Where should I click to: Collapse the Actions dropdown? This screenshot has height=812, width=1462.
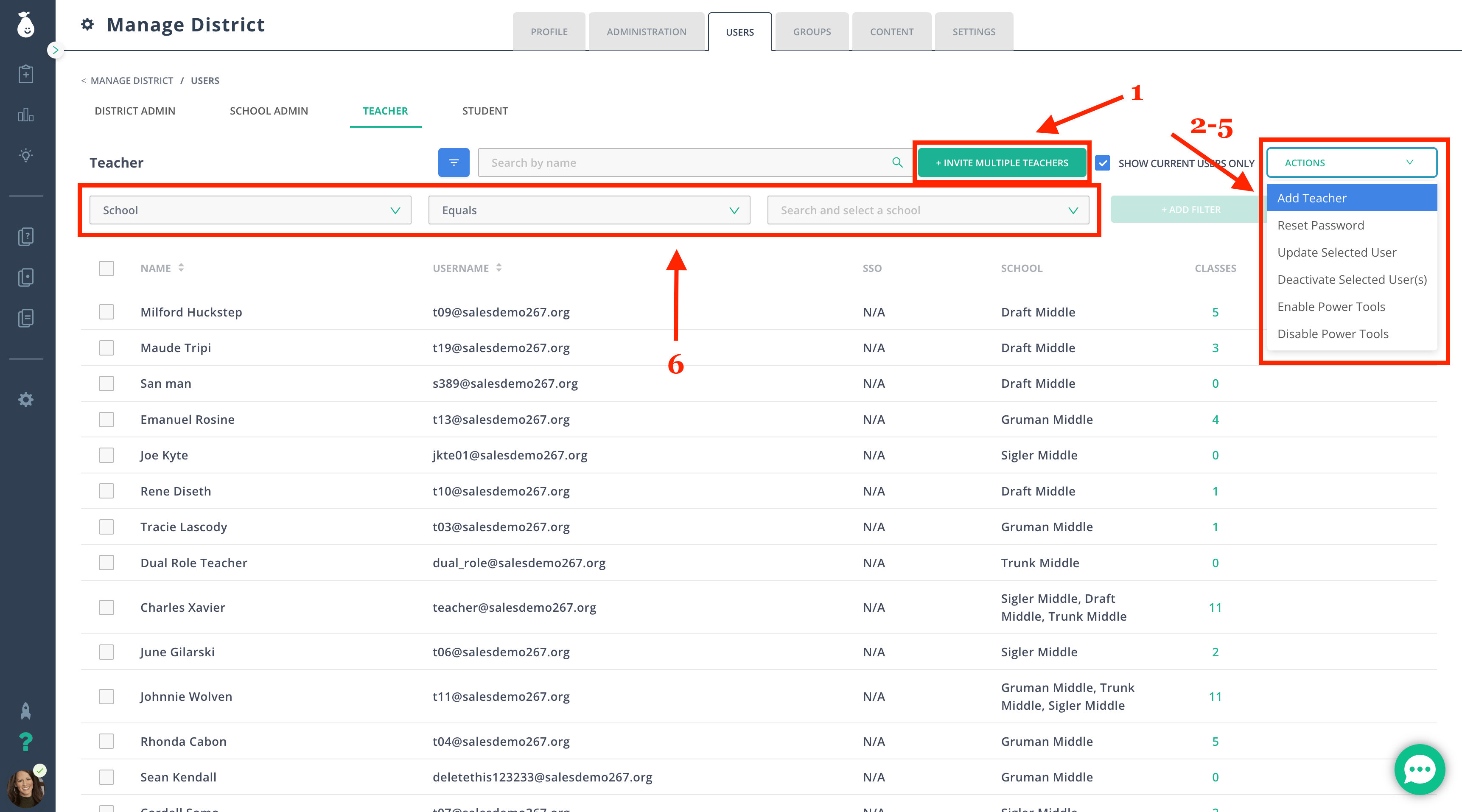(x=1352, y=163)
